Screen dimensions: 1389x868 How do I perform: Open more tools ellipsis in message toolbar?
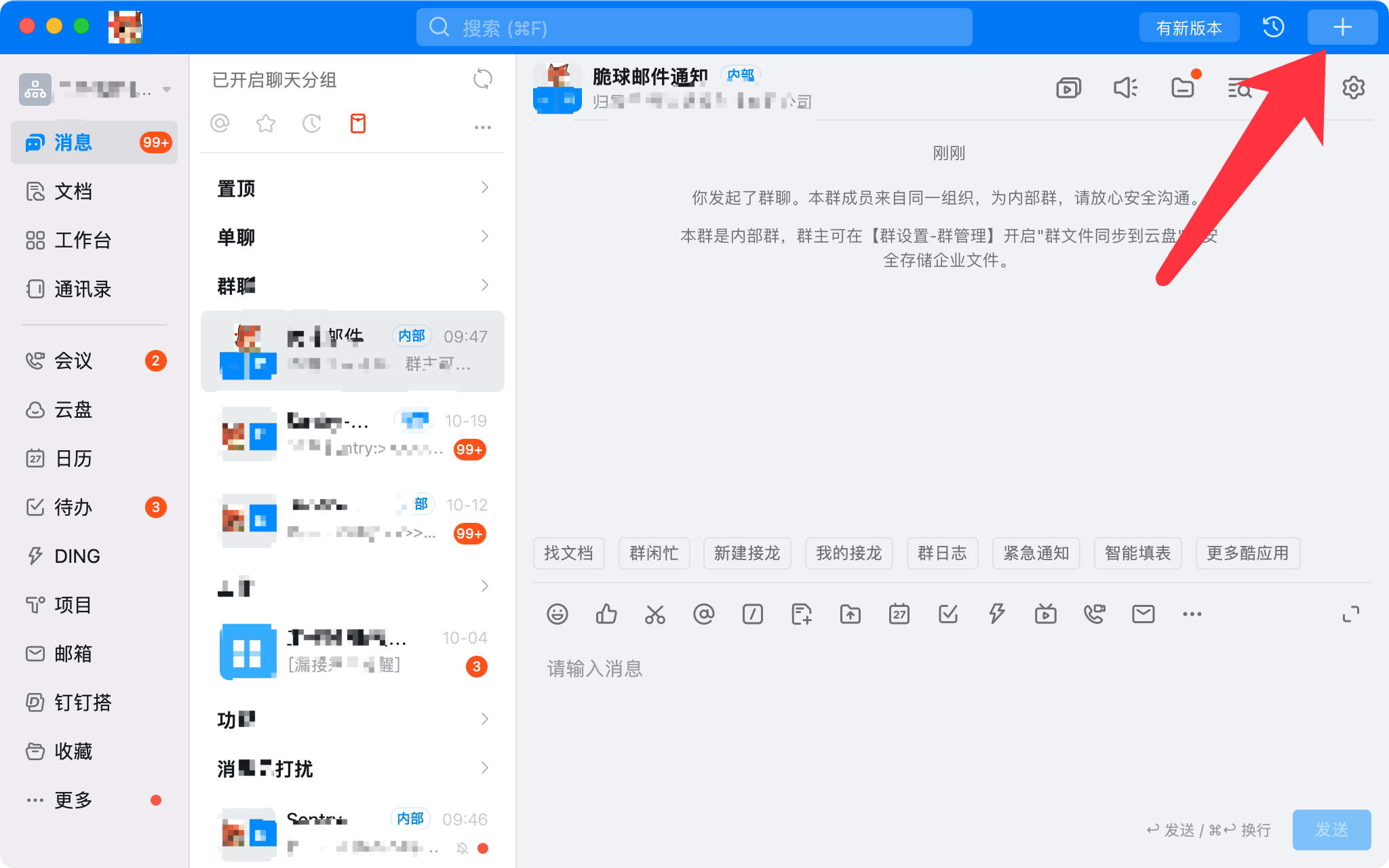pyautogui.click(x=1192, y=614)
